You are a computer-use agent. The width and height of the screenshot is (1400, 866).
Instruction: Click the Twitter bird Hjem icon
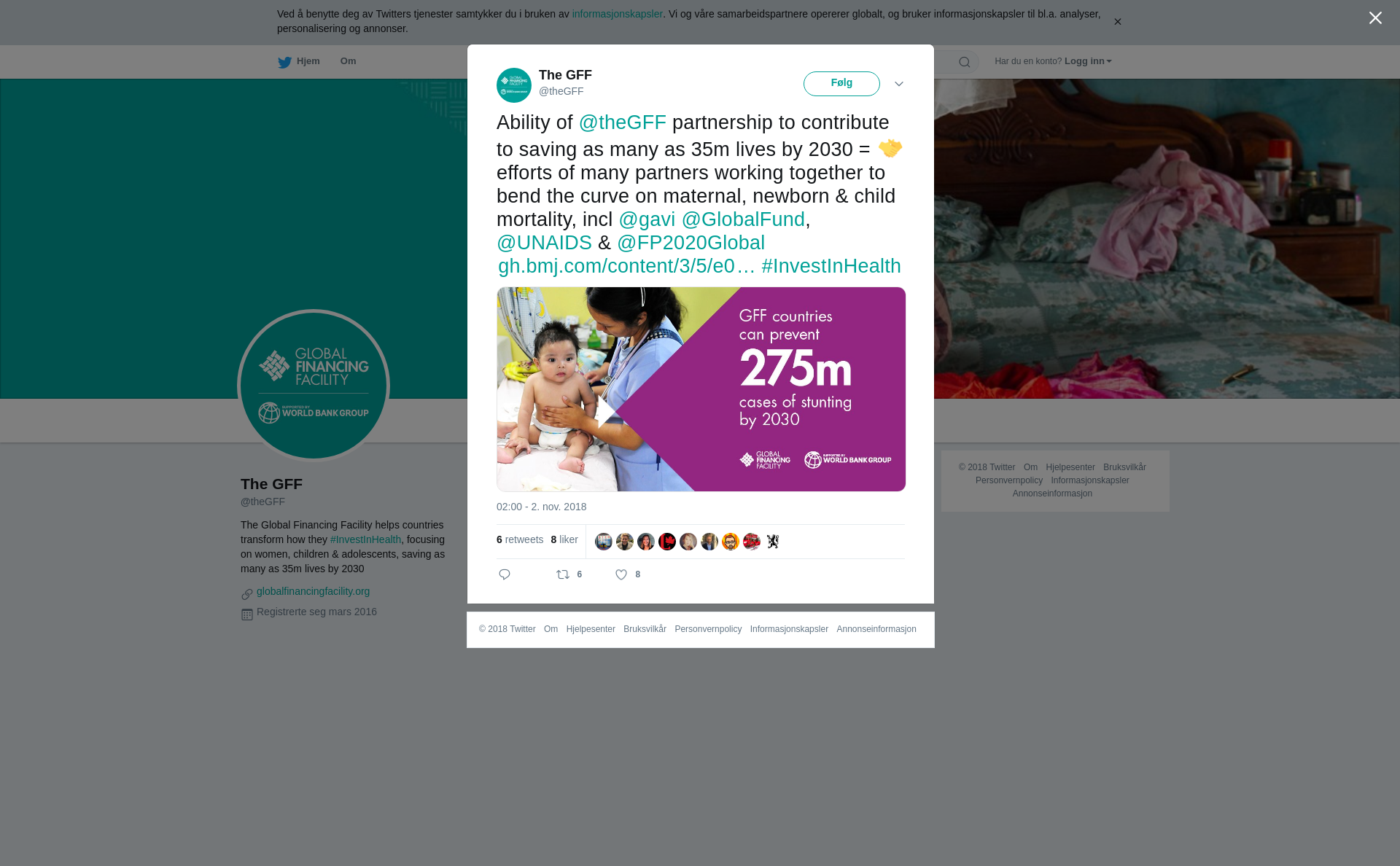tap(284, 62)
